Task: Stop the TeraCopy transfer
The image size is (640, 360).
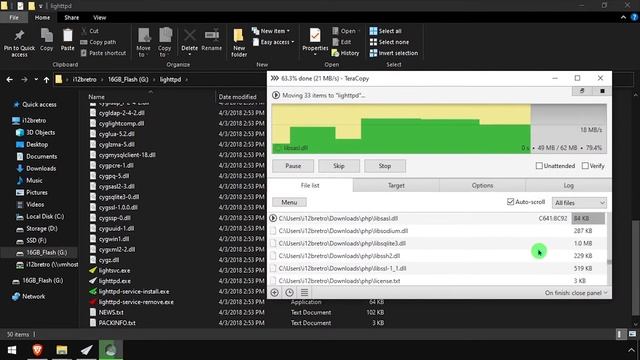Action: tap(384, 166)
